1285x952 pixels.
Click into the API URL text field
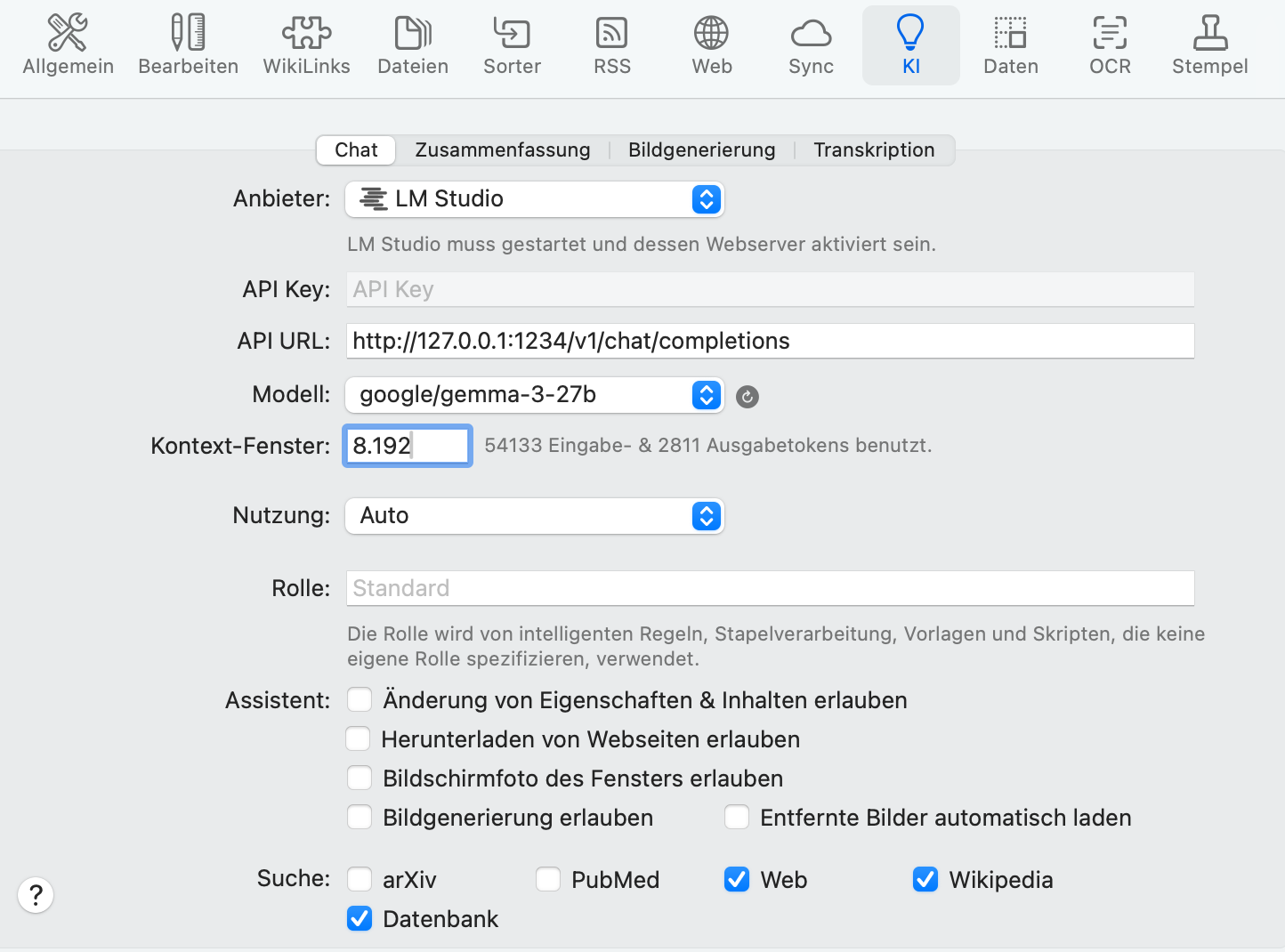click(x=770, y=341)
